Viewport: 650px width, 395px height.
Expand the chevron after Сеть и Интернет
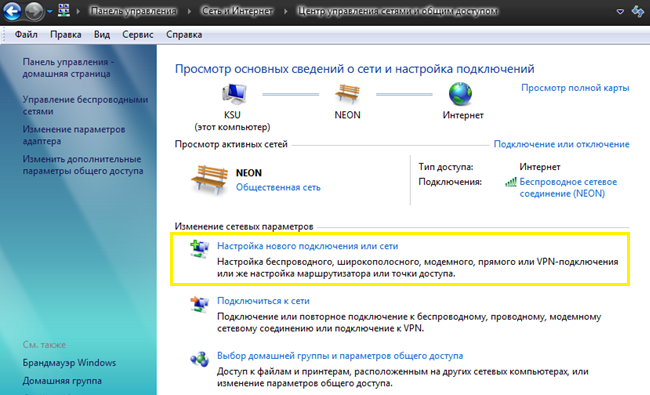pyautogui.click(x=286, y=11)
